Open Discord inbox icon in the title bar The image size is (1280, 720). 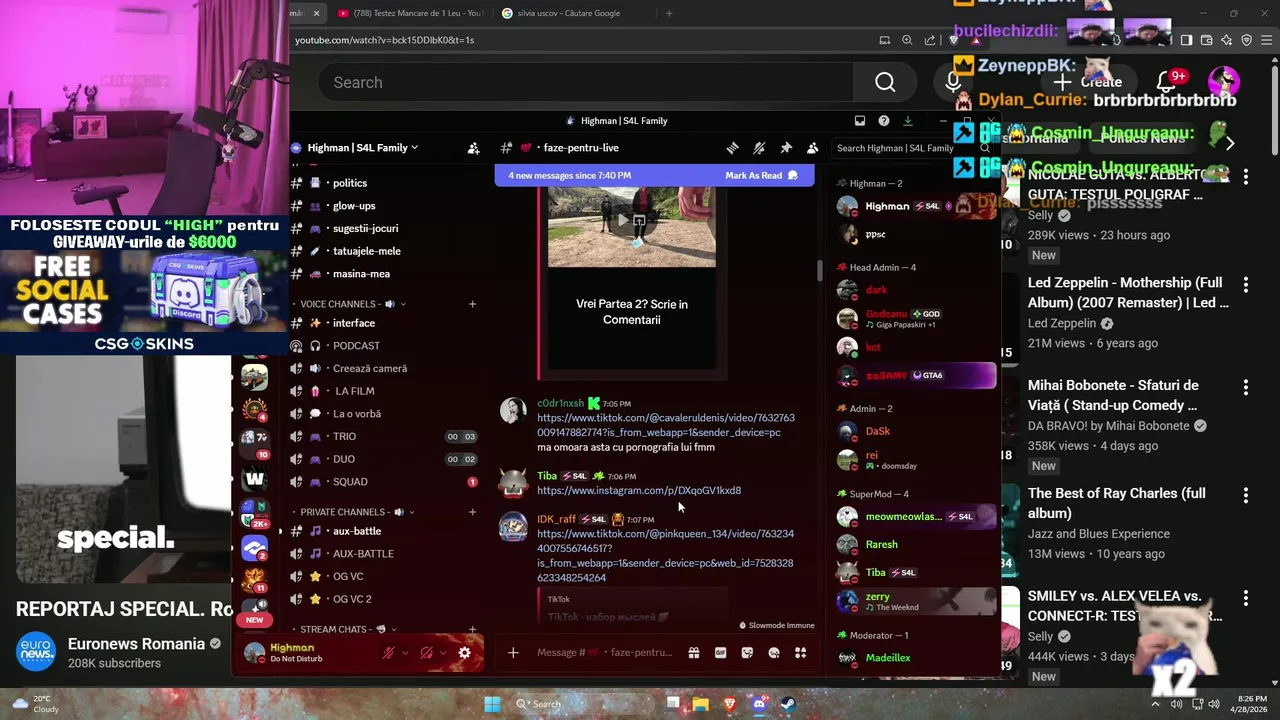click(x=859, y=121)
